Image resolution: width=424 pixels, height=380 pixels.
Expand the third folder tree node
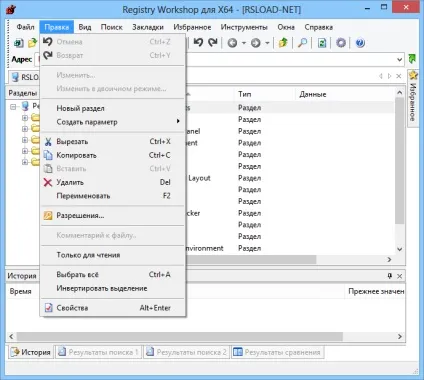pyautogui.click(x=25, y=140)
